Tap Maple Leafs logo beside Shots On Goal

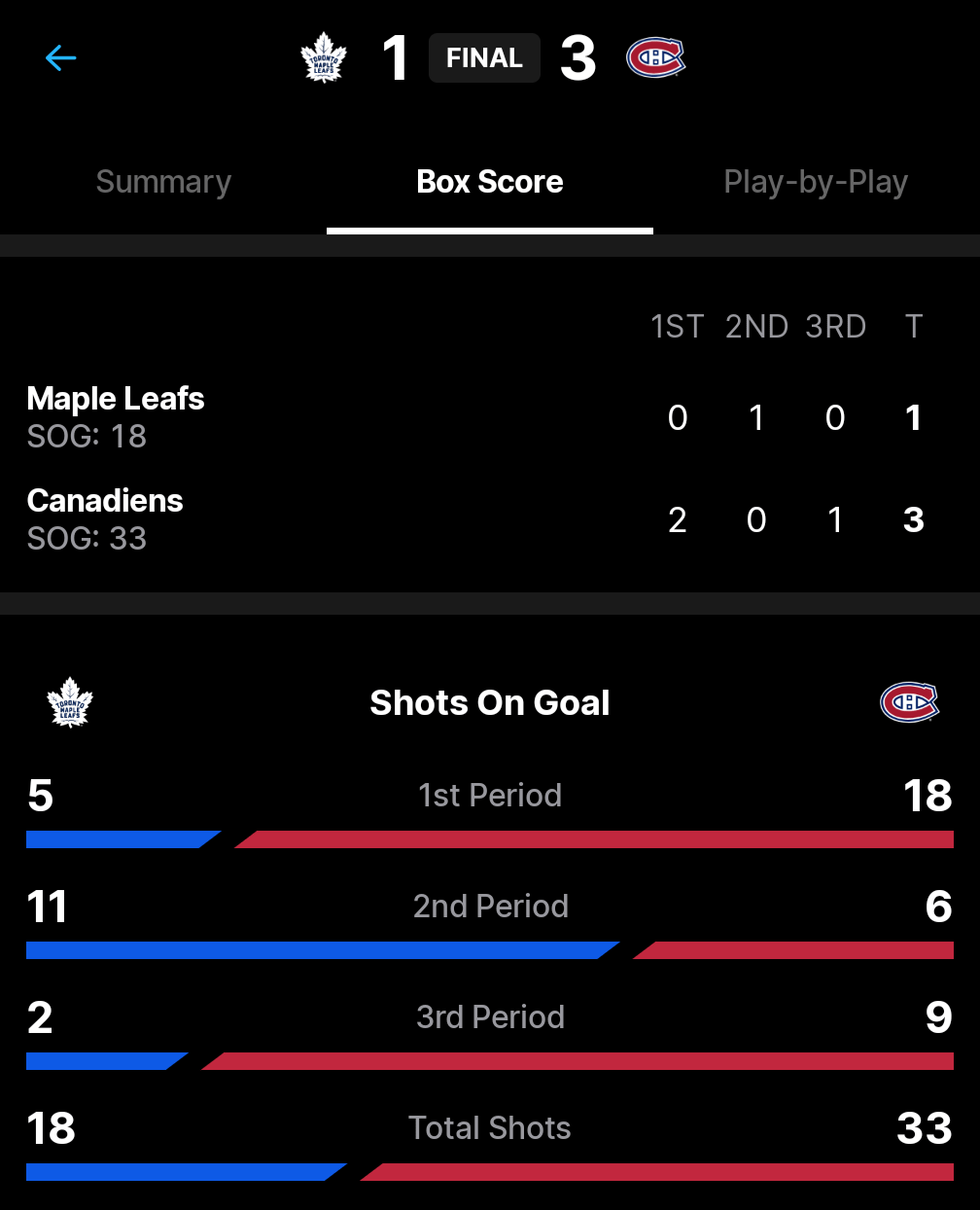pyautogui.click(x=70, y=702)
